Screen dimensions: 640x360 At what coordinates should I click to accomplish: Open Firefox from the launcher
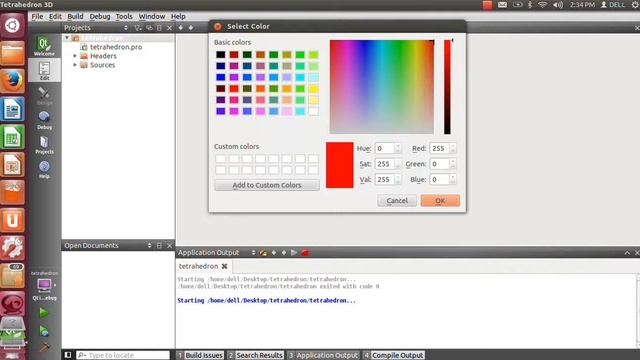coord(12,81)
